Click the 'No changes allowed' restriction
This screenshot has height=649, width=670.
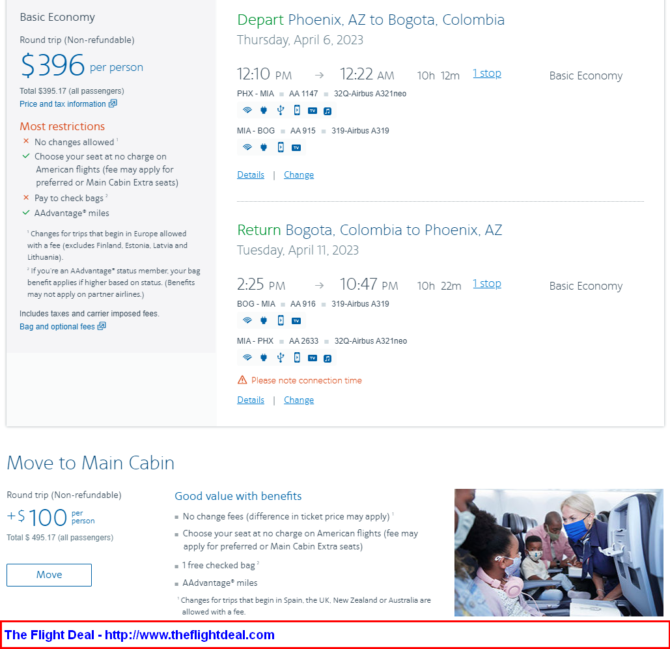[x=74, y=142]
